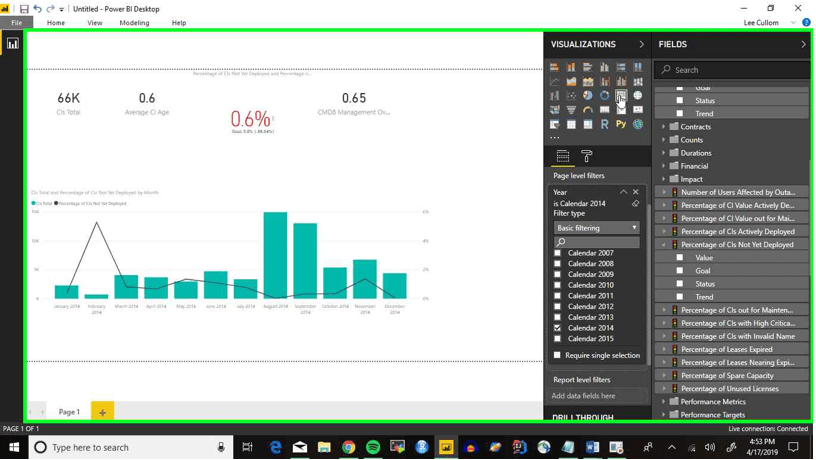816x460 pixels.
Task: Expand the Performance Metrics folder
Action: pos(664,402)
